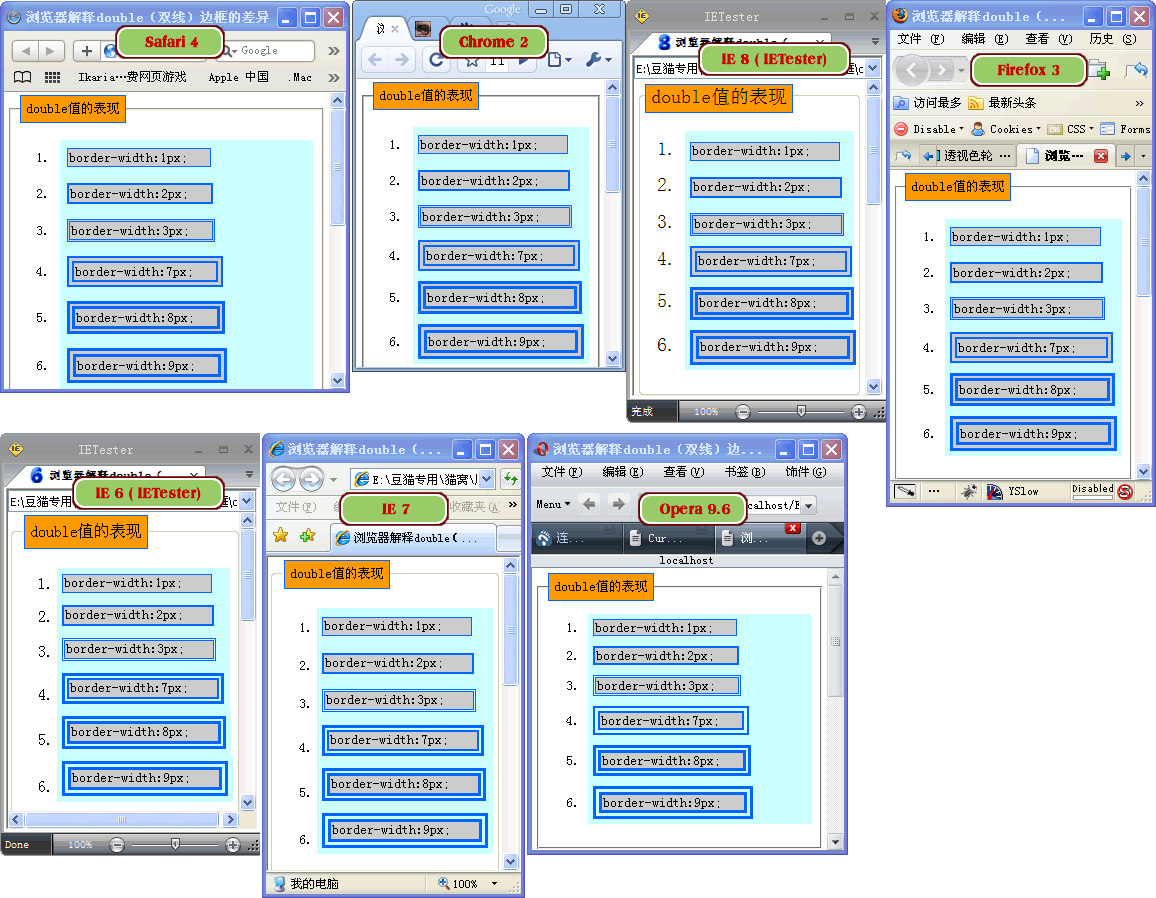
Task: Add bookmark with Safari's plus button
Action: (x=87, y=51)
